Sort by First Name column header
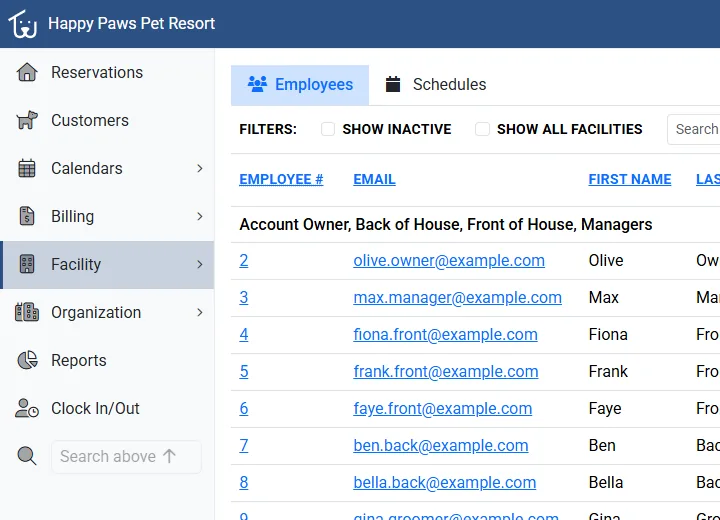 pyautogui.click(x=630, y=179)
